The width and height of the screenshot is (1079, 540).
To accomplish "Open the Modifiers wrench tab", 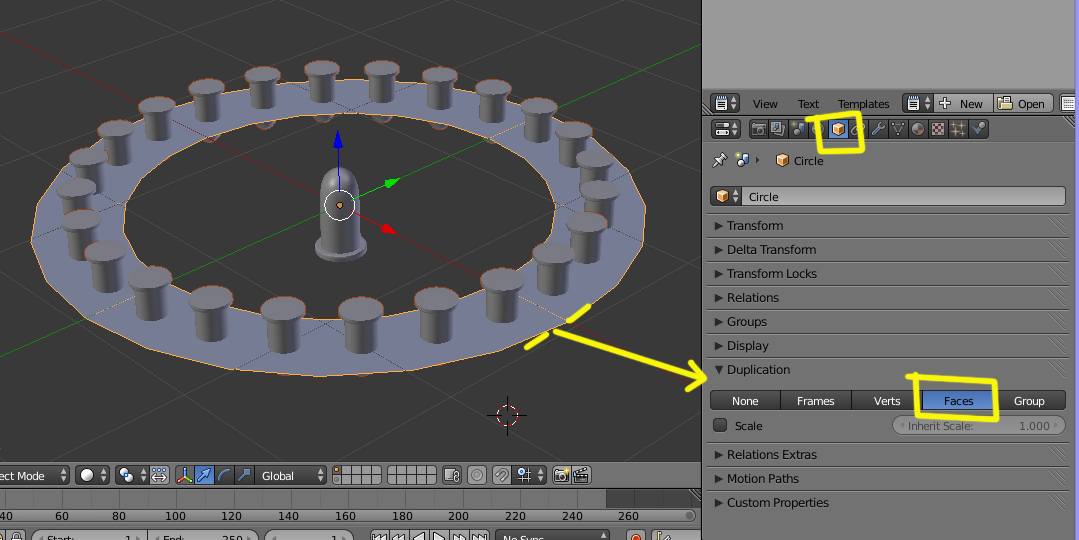I will (877, 129).
